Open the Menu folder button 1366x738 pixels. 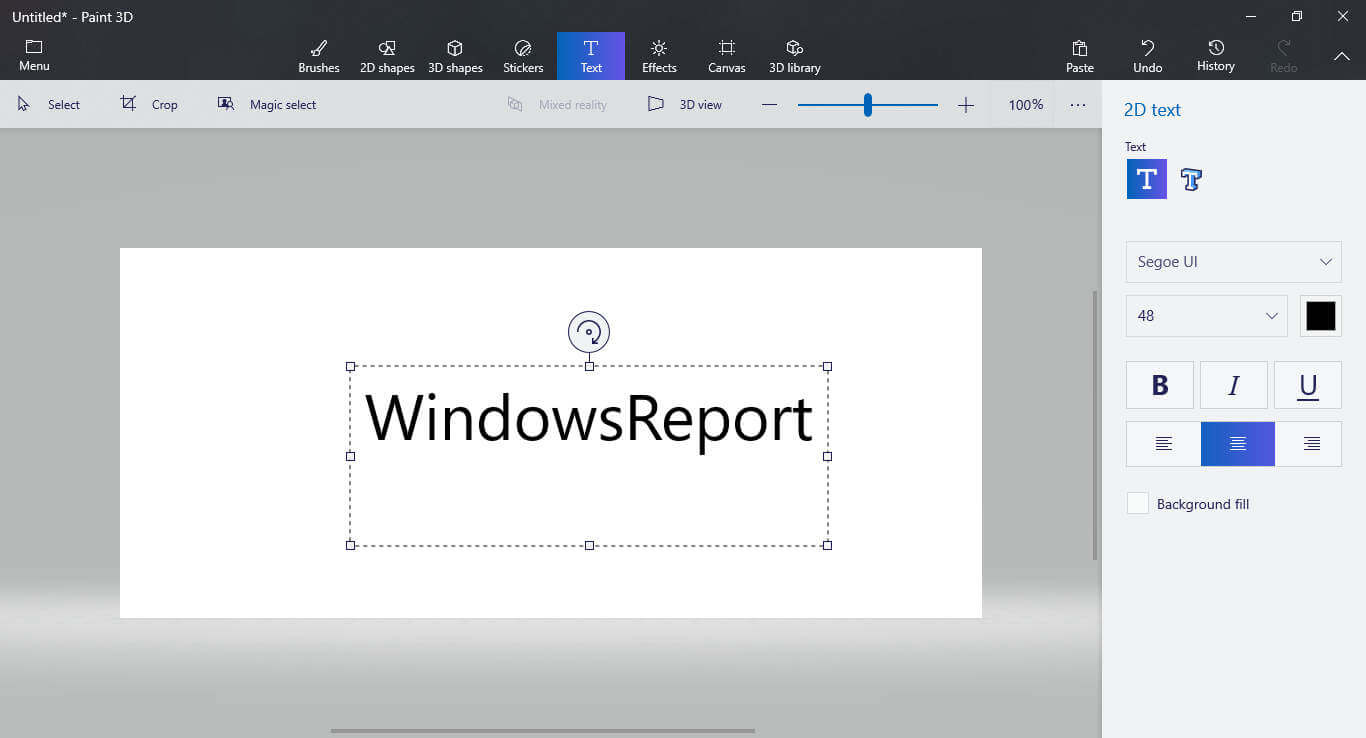[34, 56]
